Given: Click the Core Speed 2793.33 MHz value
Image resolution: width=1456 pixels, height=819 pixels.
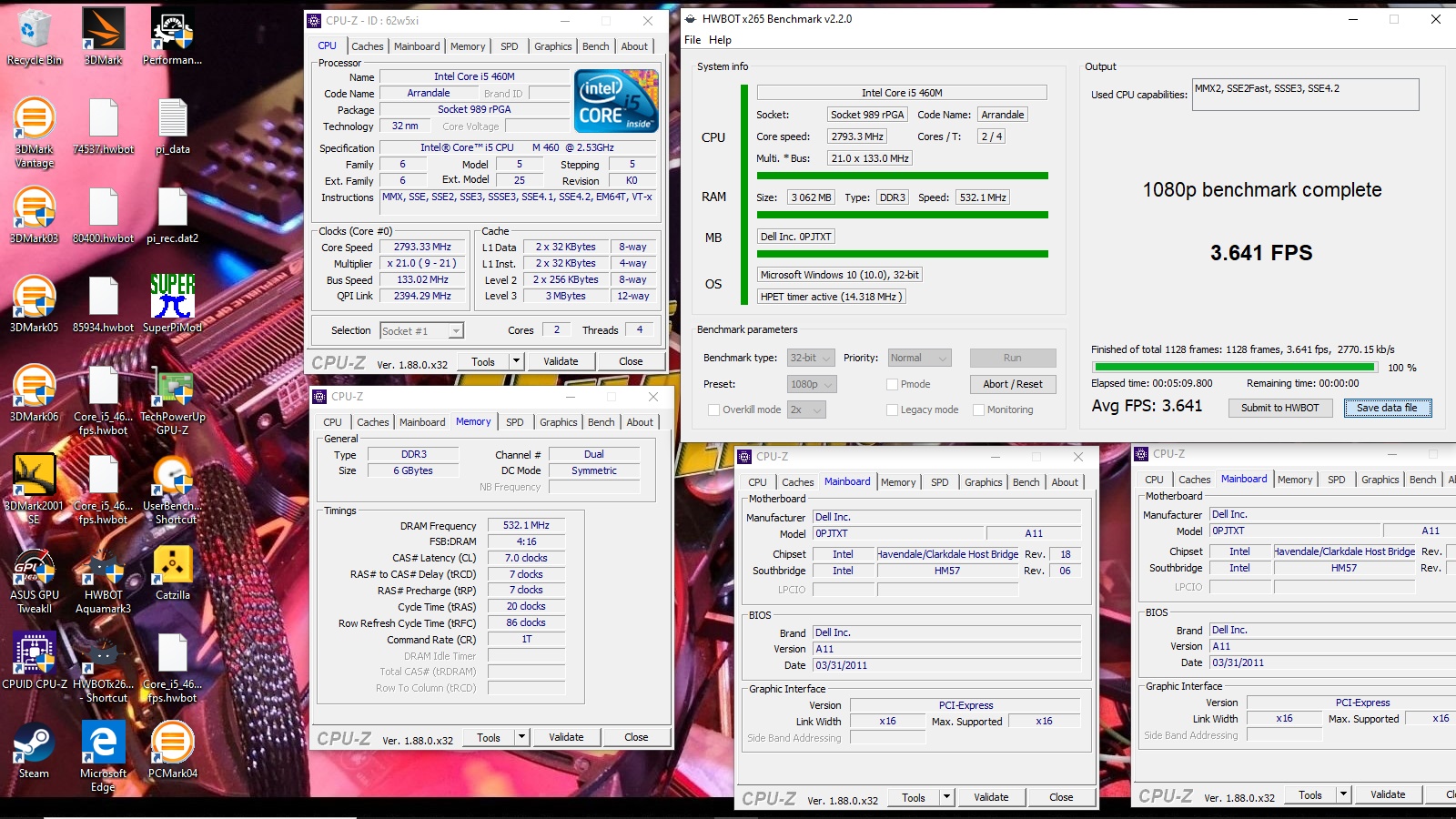Looking at the screenshot, I should pyautogui.click(x=422, y=247).
